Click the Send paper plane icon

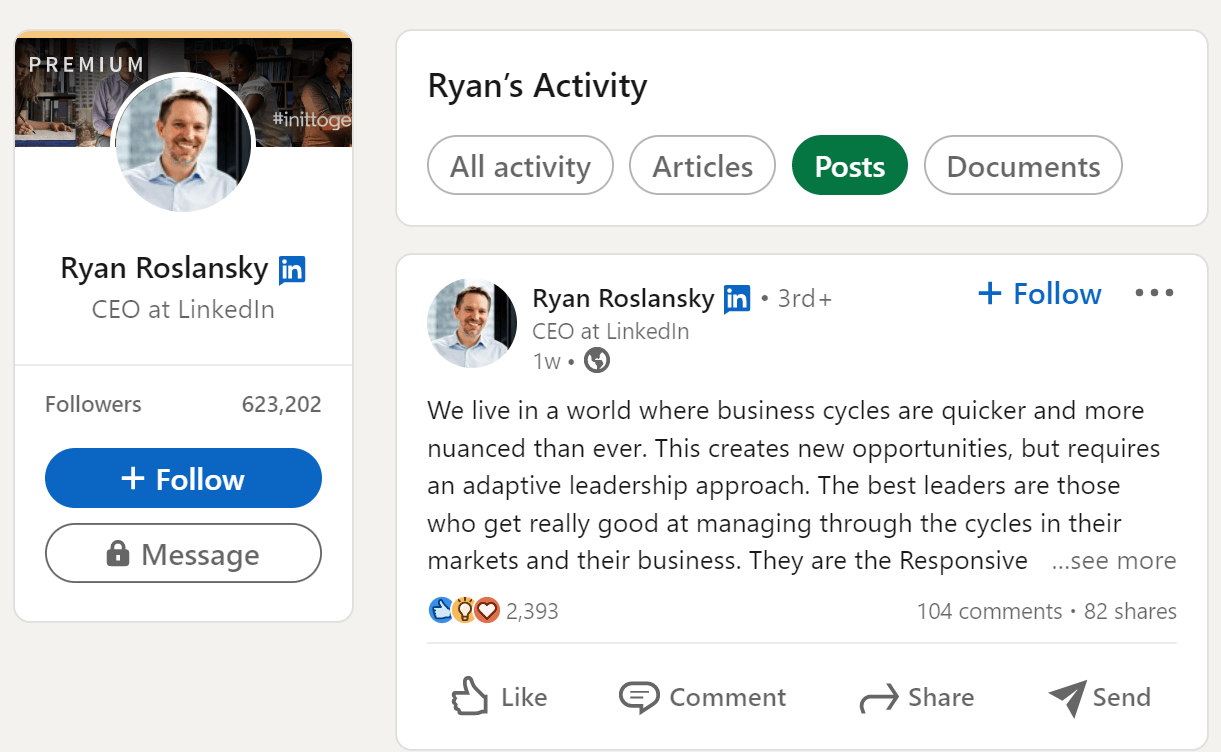[1068, 698]
